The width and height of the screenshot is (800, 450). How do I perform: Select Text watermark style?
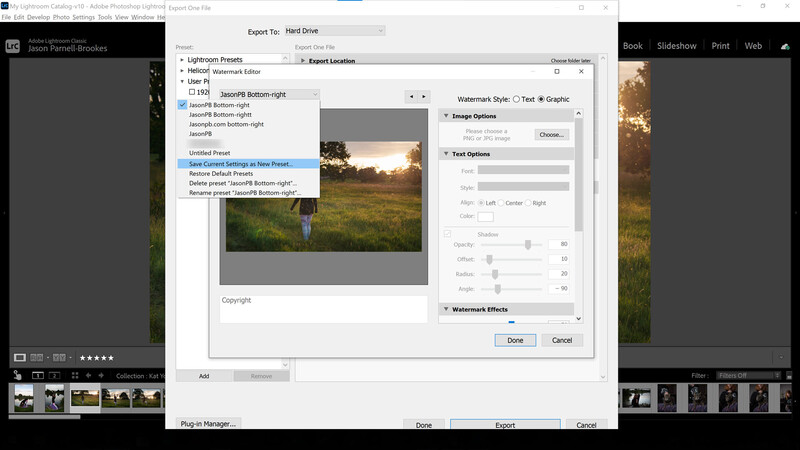tap(516, 99)
